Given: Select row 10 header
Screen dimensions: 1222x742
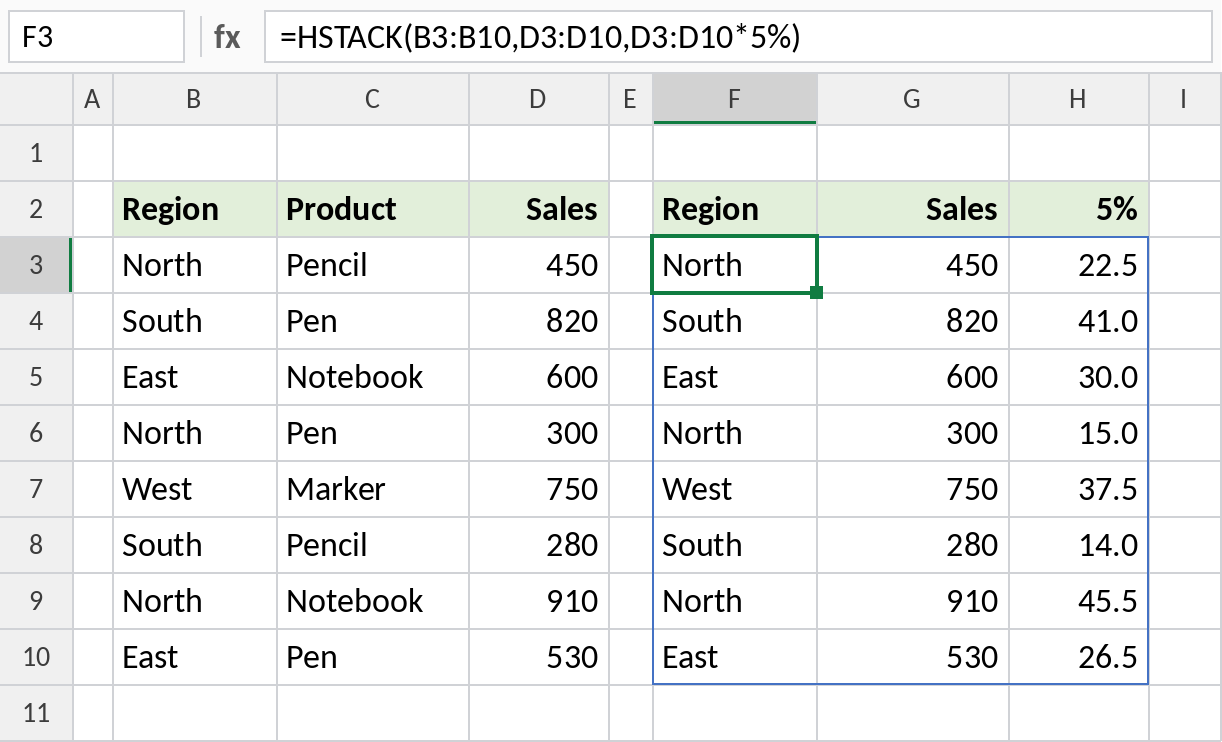Looking at the screenshot, I should (37, 657).
